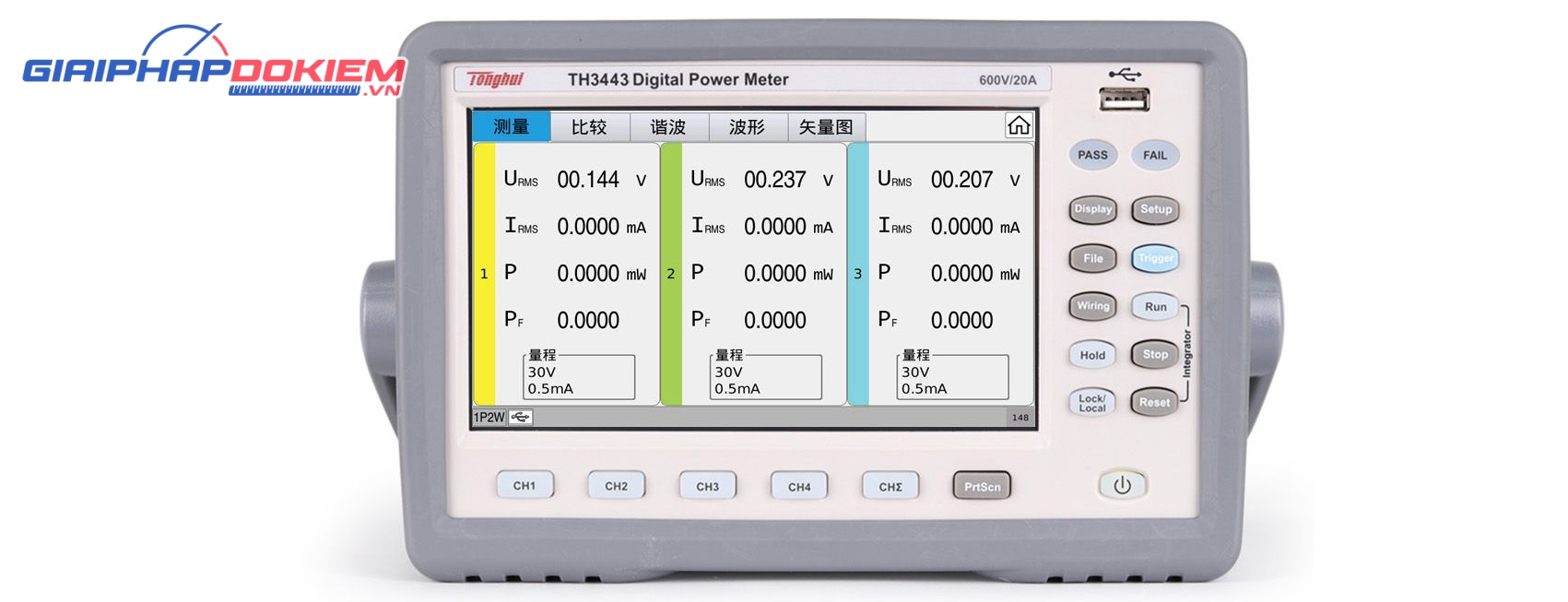Stop the integrator with the Stop button
This screenshot has width=1568, height=602.
(1156, 355)
